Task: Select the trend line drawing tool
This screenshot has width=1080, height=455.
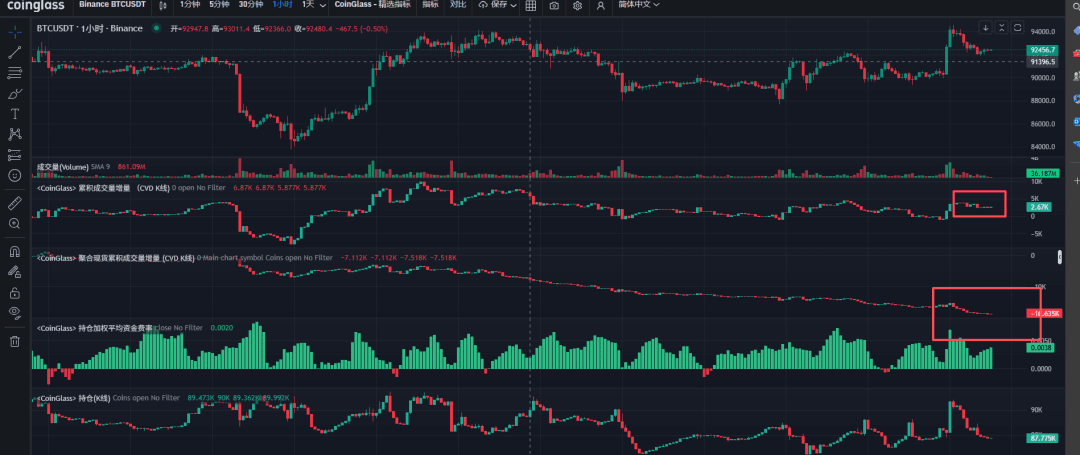Action: tap(14, 52)
